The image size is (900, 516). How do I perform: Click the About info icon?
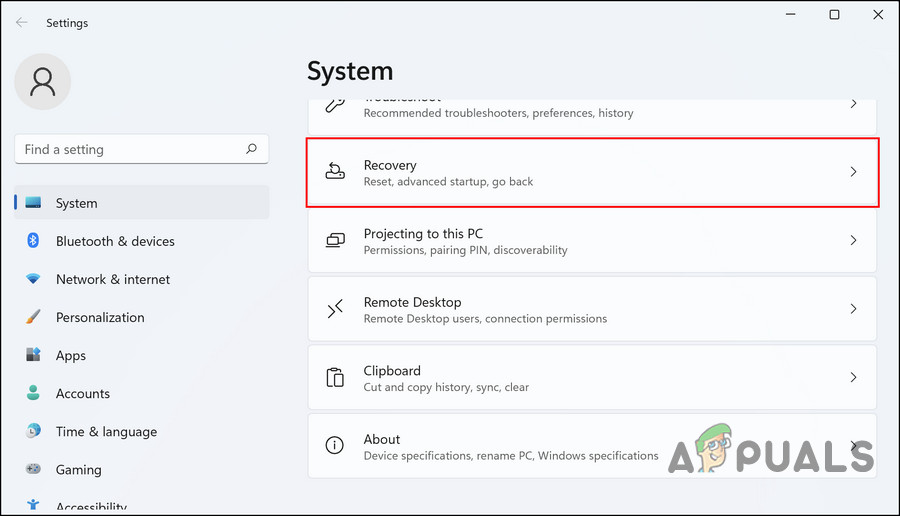[336, 446]
